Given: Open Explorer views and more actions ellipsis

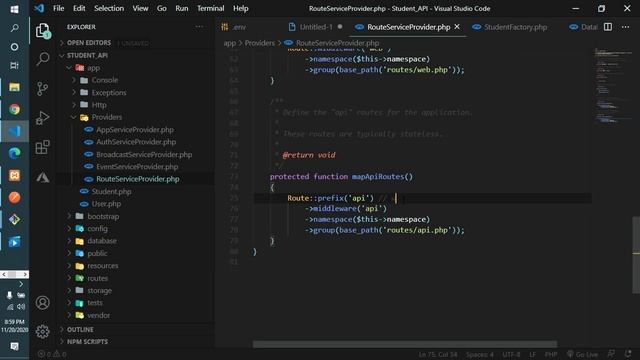Looking at the screenshot, I should (199, 27).
